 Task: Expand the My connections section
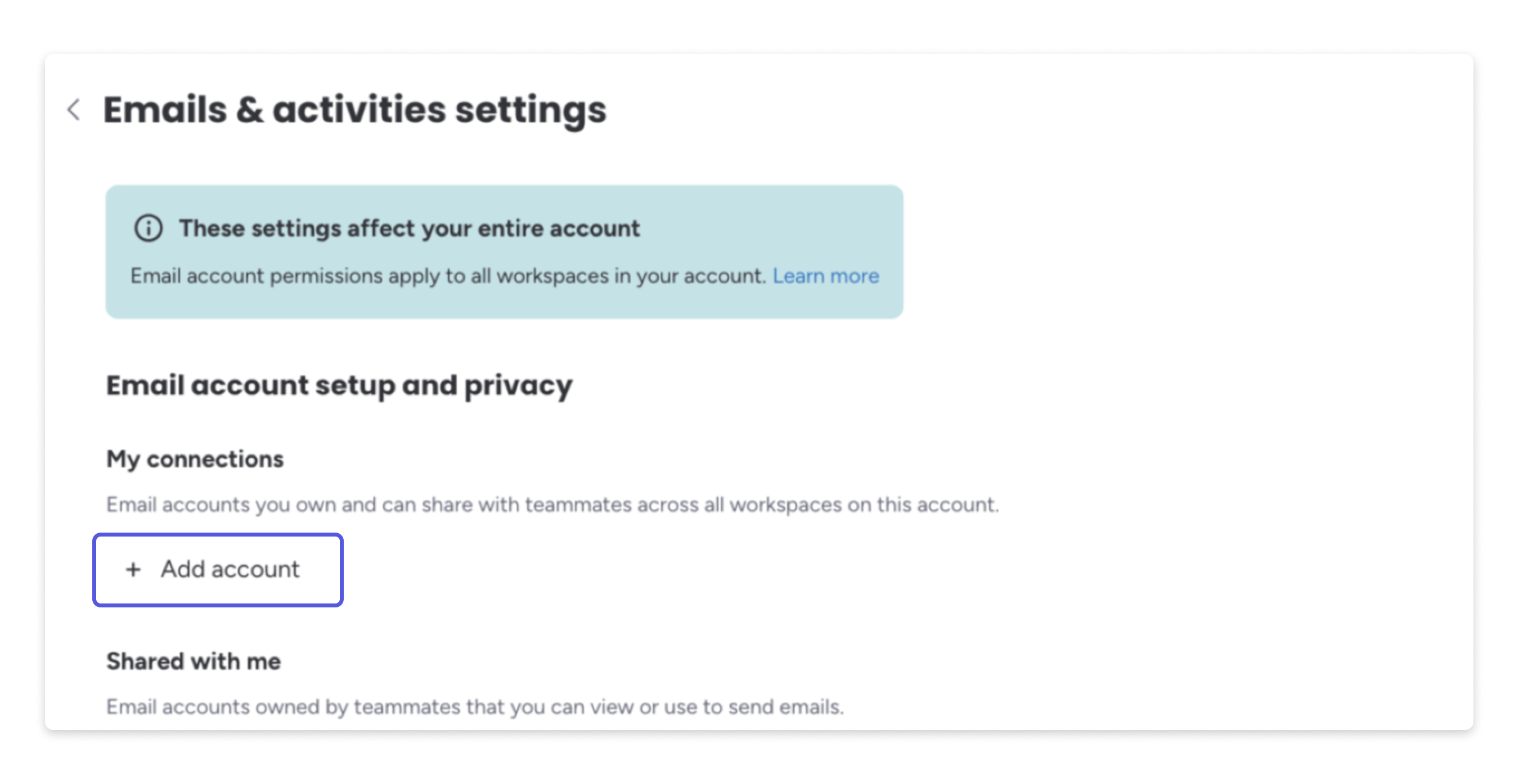195,458
